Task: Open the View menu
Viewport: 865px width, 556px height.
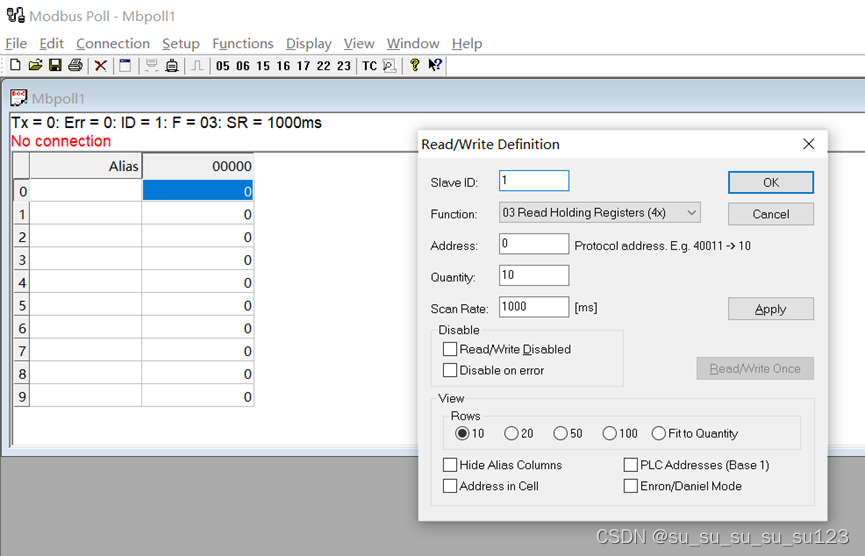Action: (359, 44)
